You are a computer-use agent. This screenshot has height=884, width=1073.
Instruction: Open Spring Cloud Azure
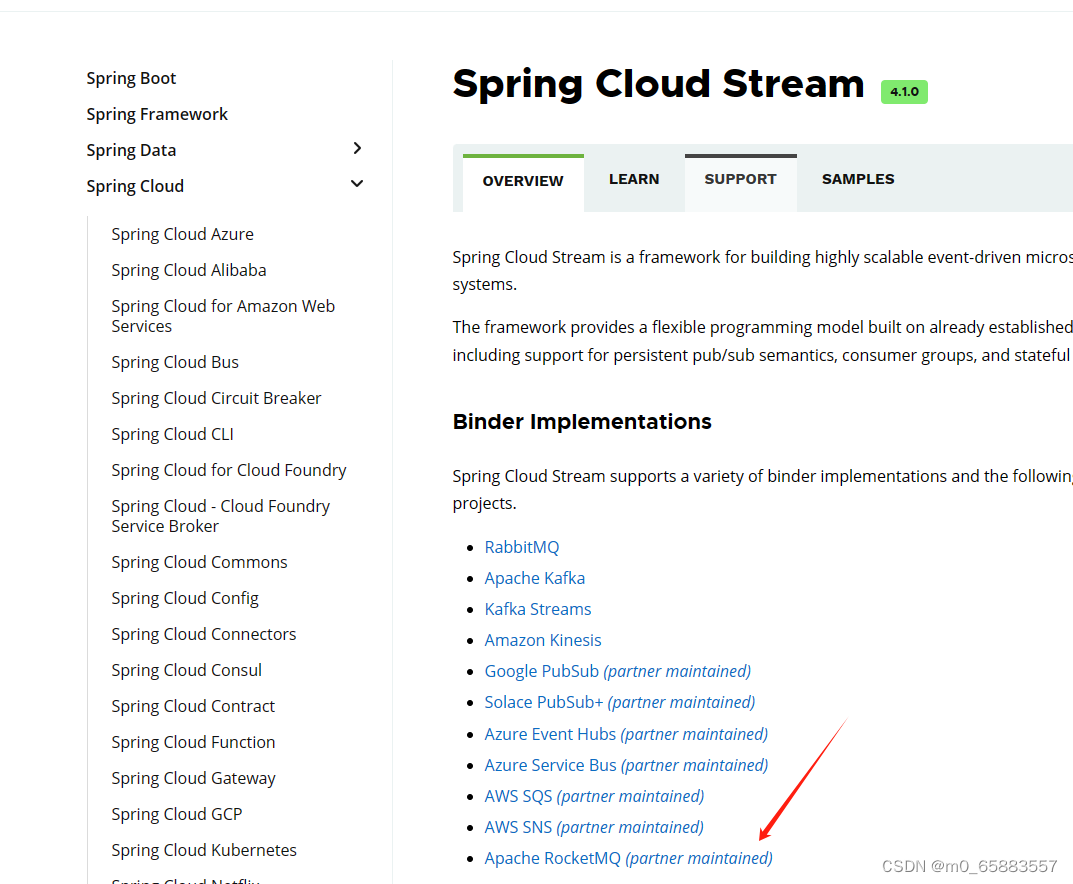coord(183,234)
